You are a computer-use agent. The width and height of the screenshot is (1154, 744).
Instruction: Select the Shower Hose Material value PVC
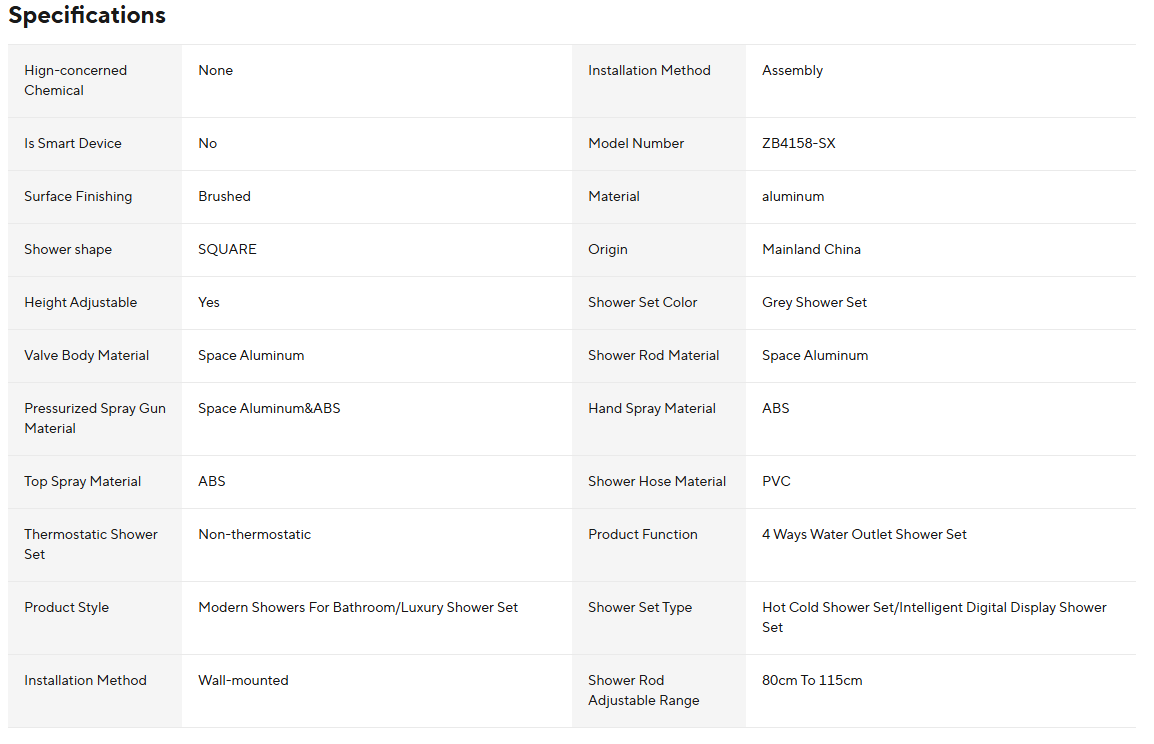pyautogui.click(x=776, y=481)
